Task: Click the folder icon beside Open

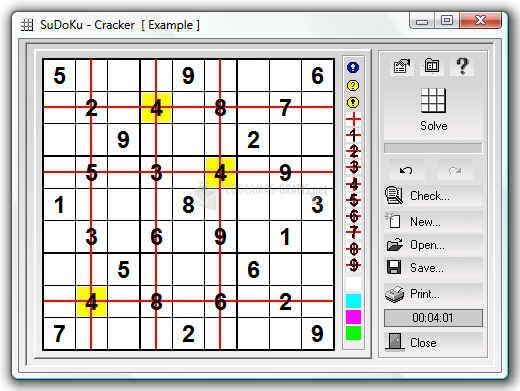Action: pos(395,245)
